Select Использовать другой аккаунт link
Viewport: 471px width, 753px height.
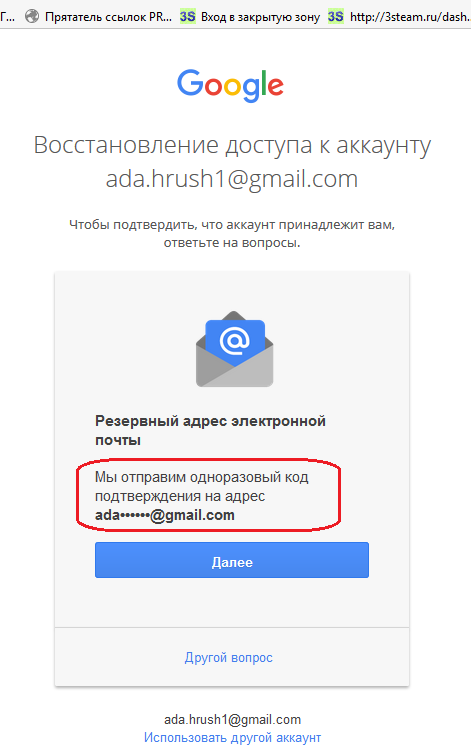click(x=232, y=737)
